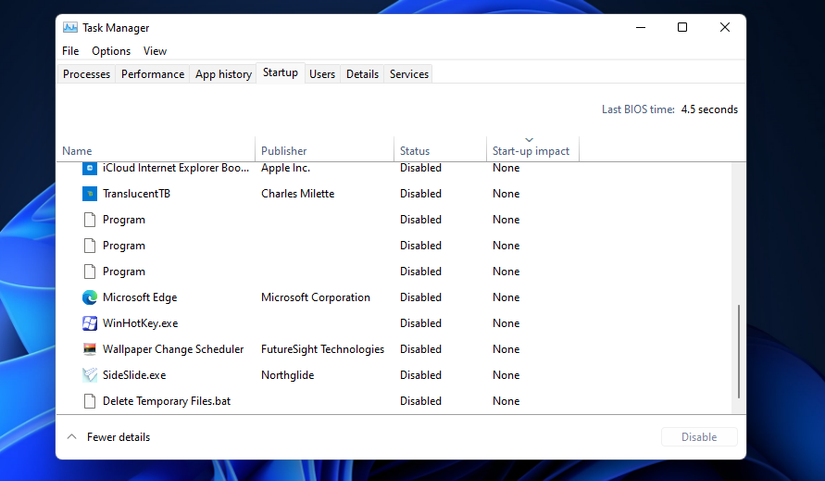This screenshot has width=825, height=481.
Task: Select the Delete Temporary Files.bat file icon
Action: pyautogui.click(x=90, y=402)
